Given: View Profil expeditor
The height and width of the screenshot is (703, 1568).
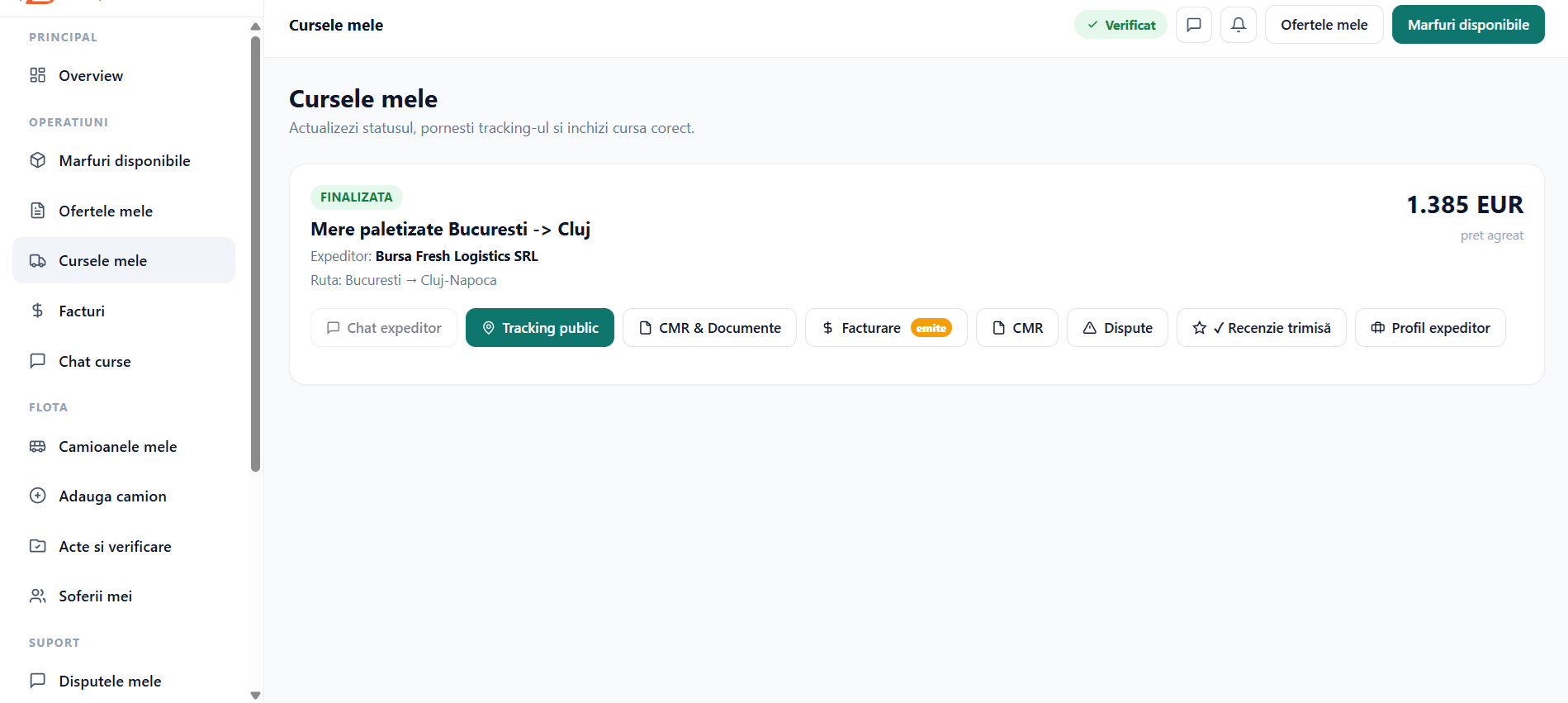Looking at the screenshot, I should point(1430,328).
